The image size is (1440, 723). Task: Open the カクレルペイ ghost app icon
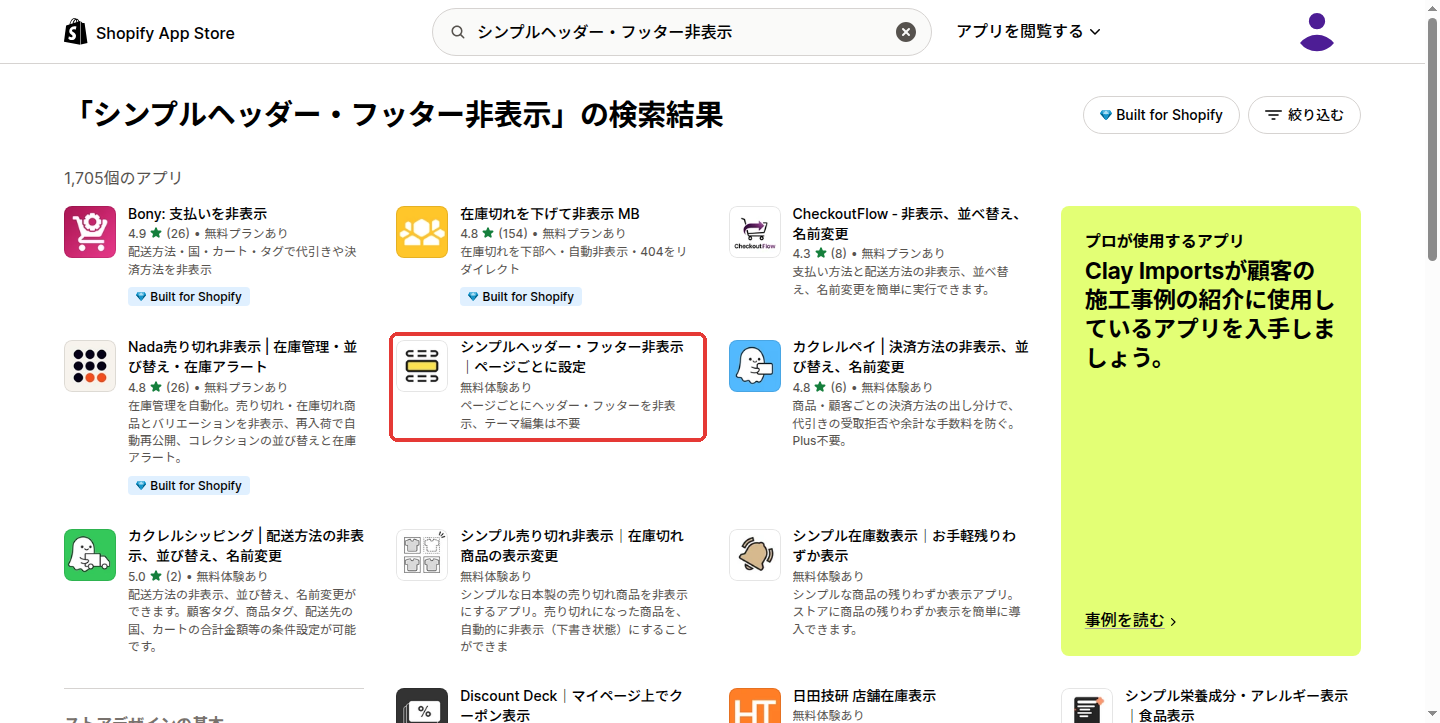pos(755,366)
